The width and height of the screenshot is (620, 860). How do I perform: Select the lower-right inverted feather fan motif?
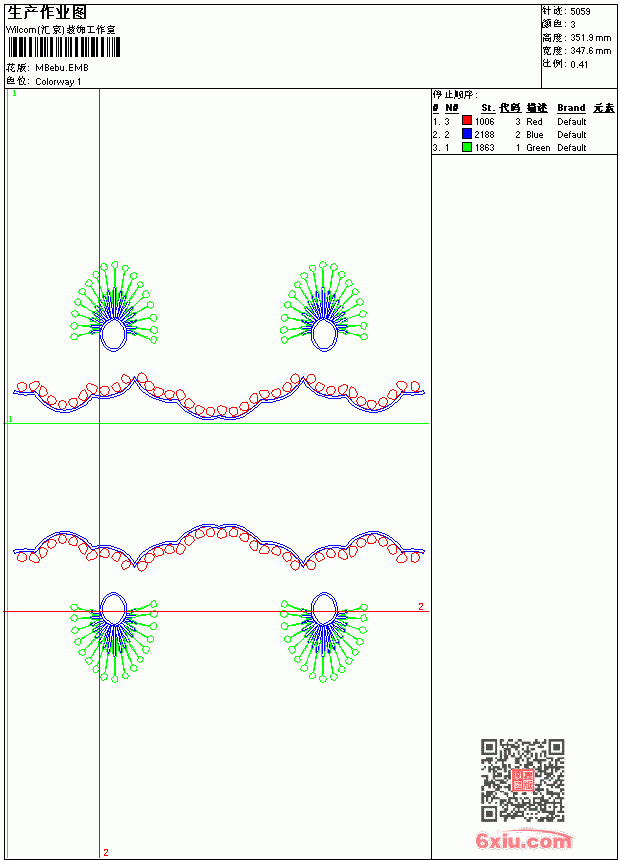[324, 637]
